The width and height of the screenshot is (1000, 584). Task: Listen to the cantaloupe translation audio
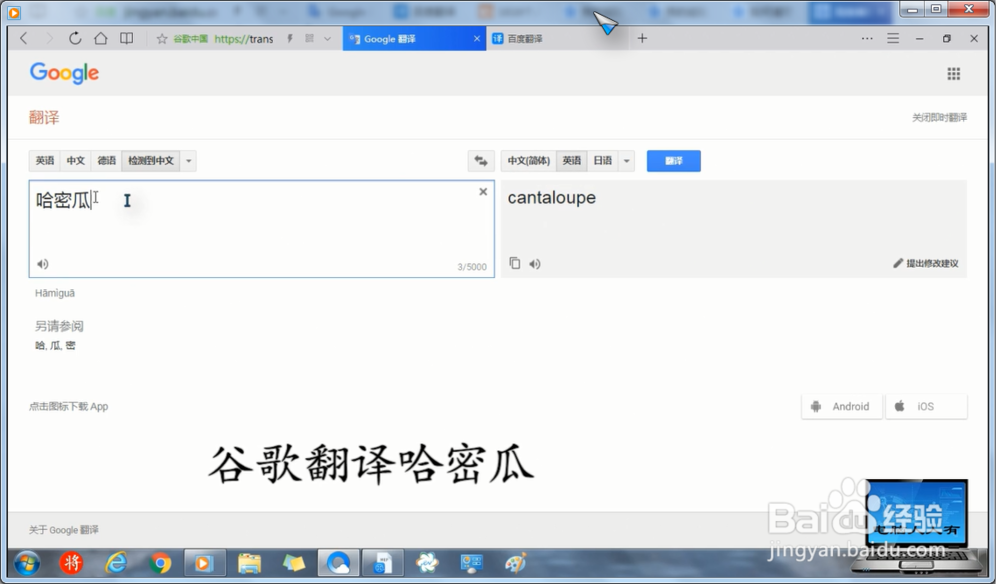point(534,264)
